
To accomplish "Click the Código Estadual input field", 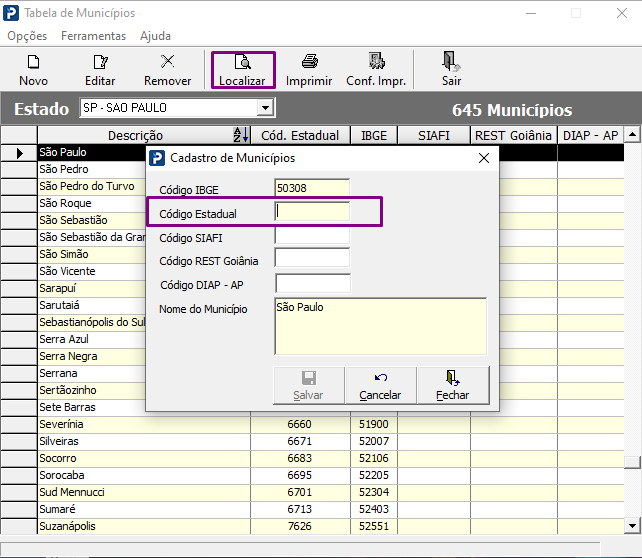I will [312, 212].
